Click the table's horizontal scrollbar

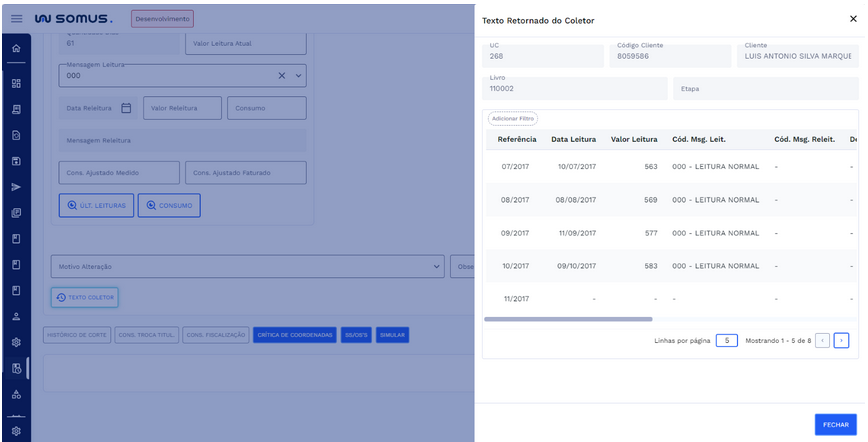(x=568, y=319)
